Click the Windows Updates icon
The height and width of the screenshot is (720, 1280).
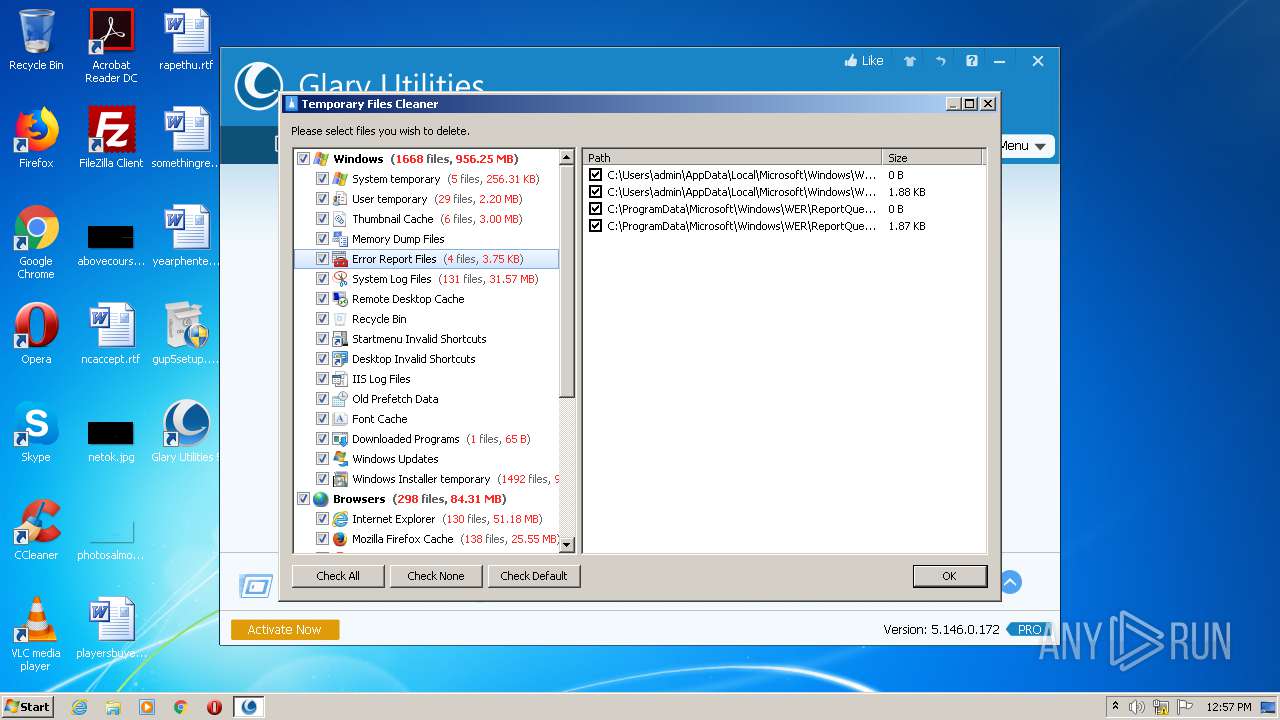[x=340, y=459]
